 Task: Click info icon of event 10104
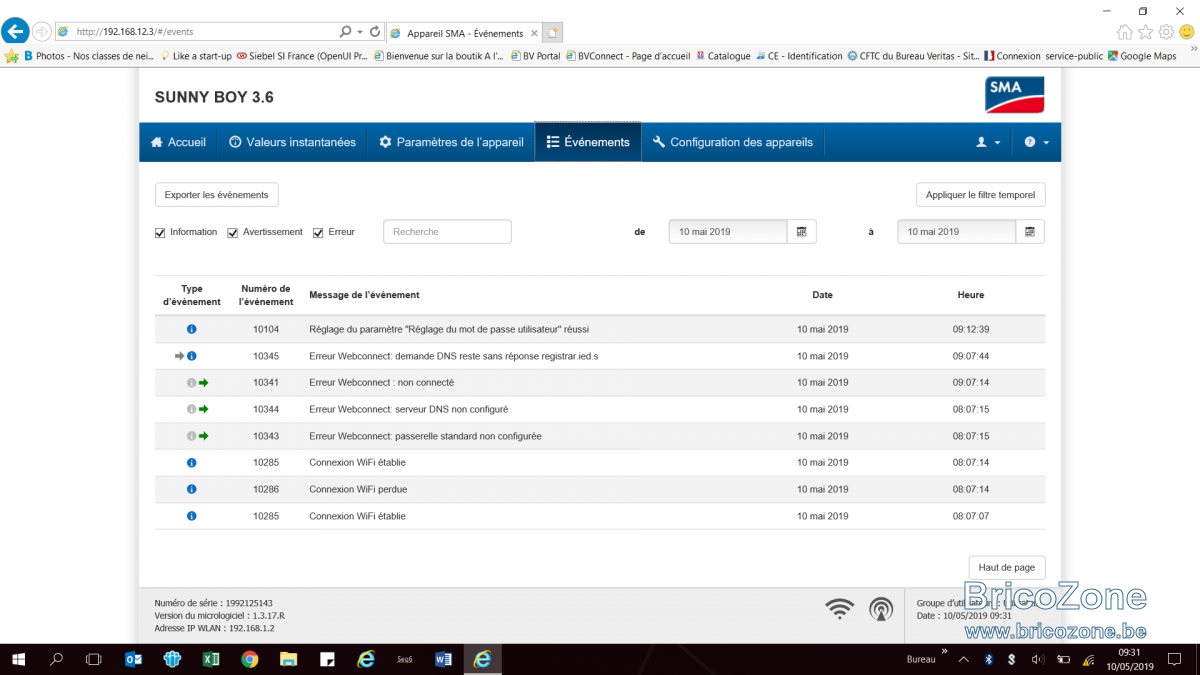pyautogui.click(x=192, y=329)
